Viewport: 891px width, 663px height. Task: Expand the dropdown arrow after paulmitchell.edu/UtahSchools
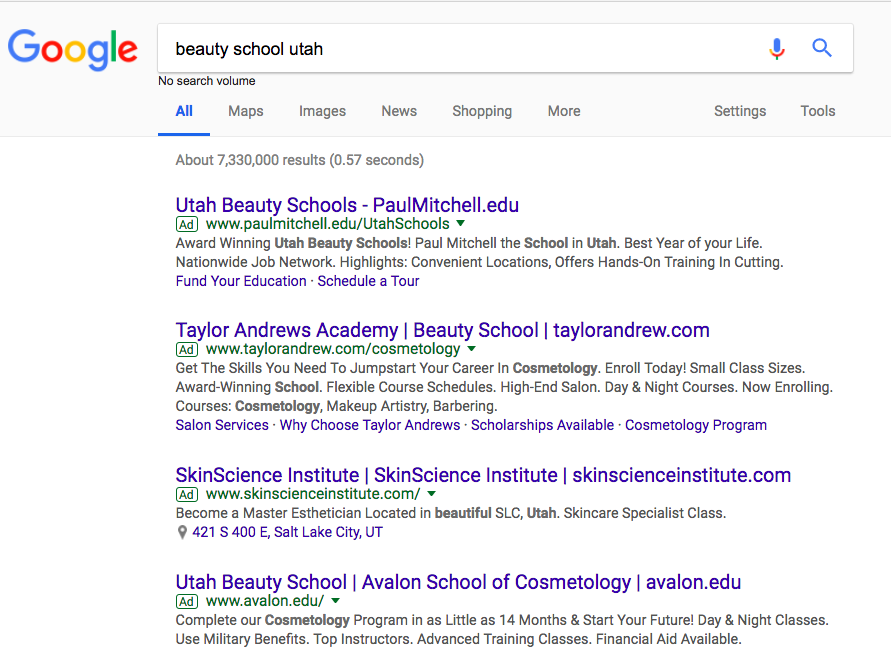(461, 223)
